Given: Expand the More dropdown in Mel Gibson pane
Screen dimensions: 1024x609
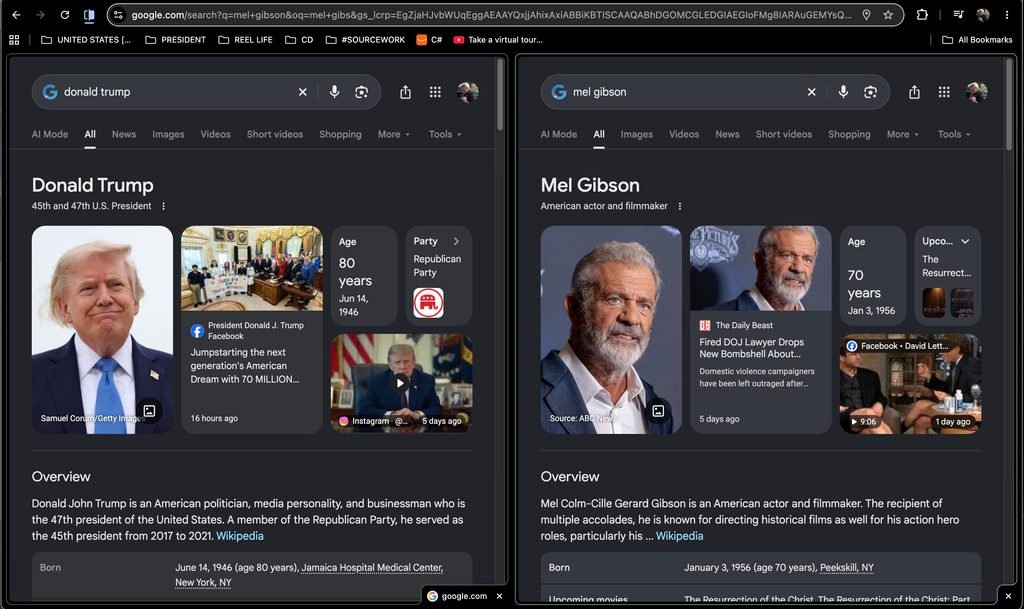Looking at the screenshot, I should tap(903, 134).
